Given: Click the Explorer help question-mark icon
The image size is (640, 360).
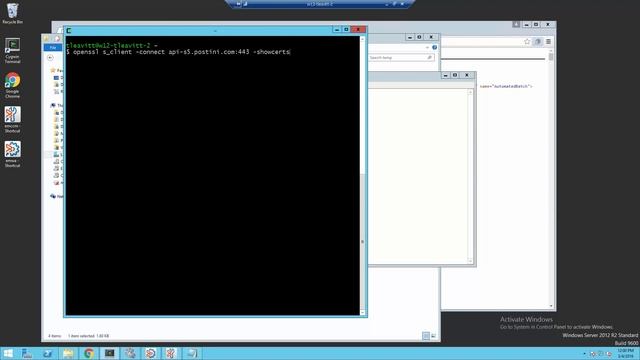Looking at the screenshot, I should click(x=435, y=47).
